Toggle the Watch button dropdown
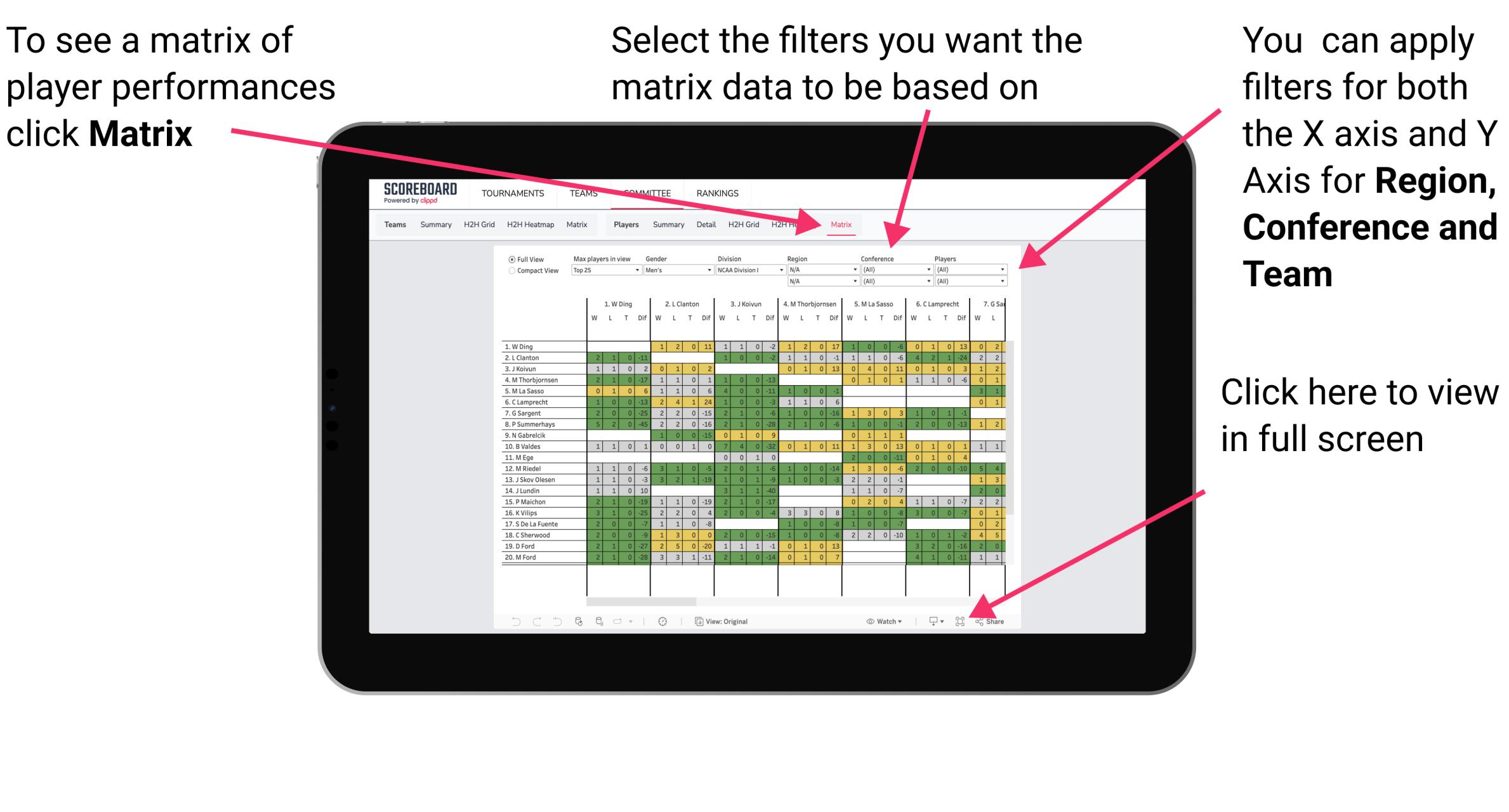Viewport: 1509px width, 812px height. [883, 622]
